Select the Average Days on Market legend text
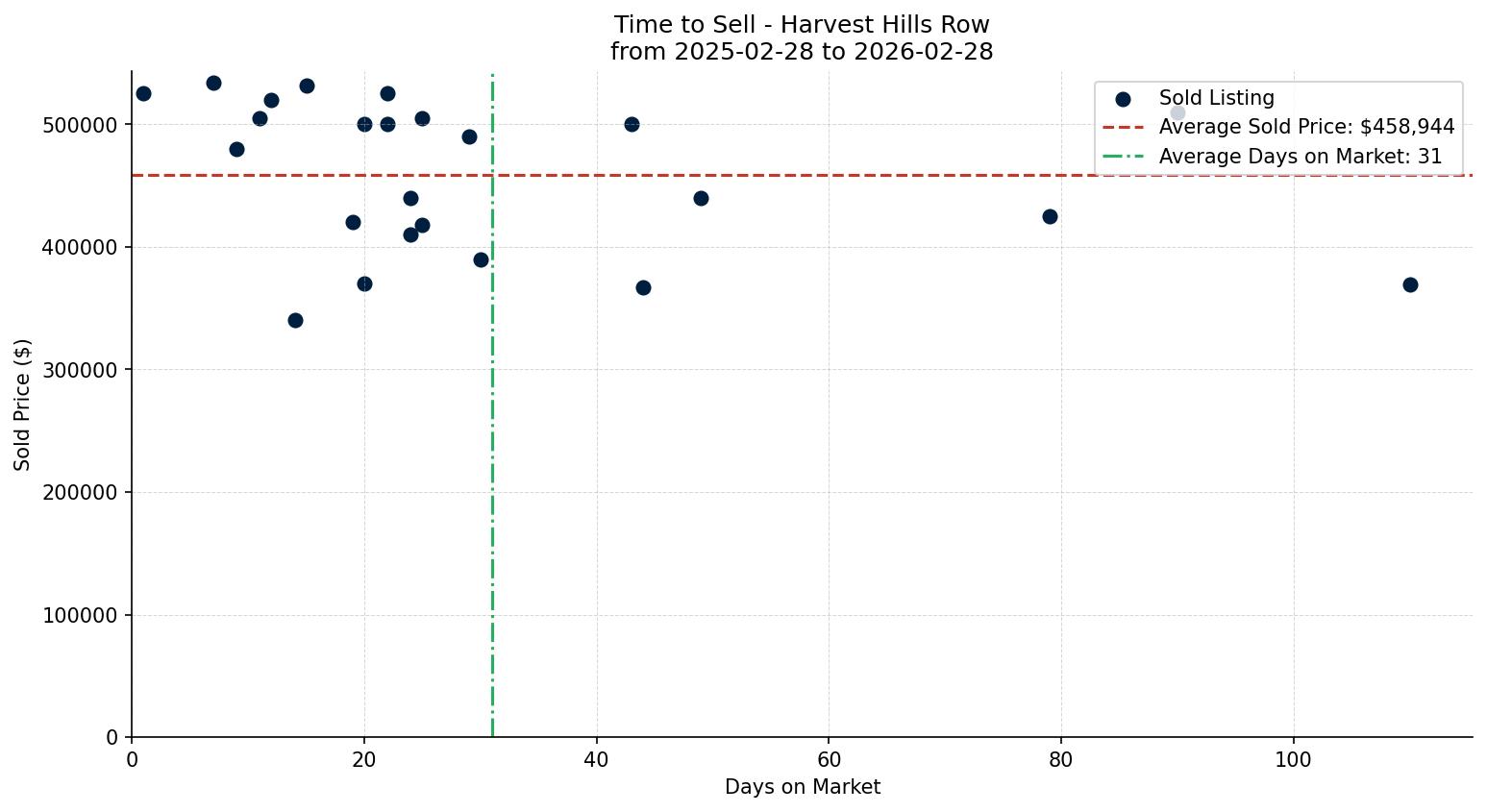The image size is (1487, 812). 1300,157
